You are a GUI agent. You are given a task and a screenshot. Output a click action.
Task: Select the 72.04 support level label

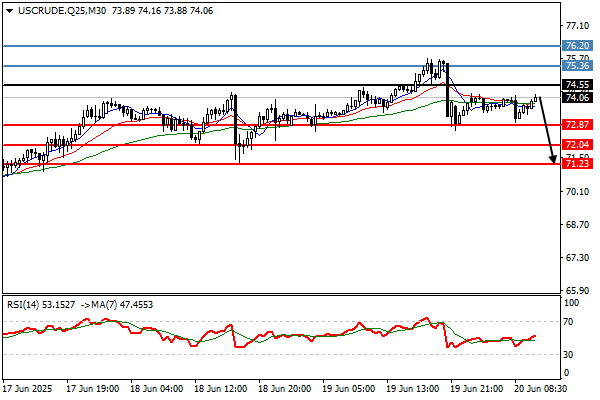pos(577,145)
